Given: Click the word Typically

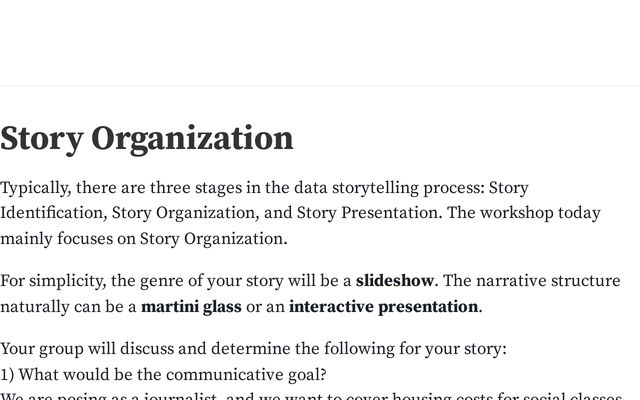Looking at the screenshot, I should [x=34, y=188].
